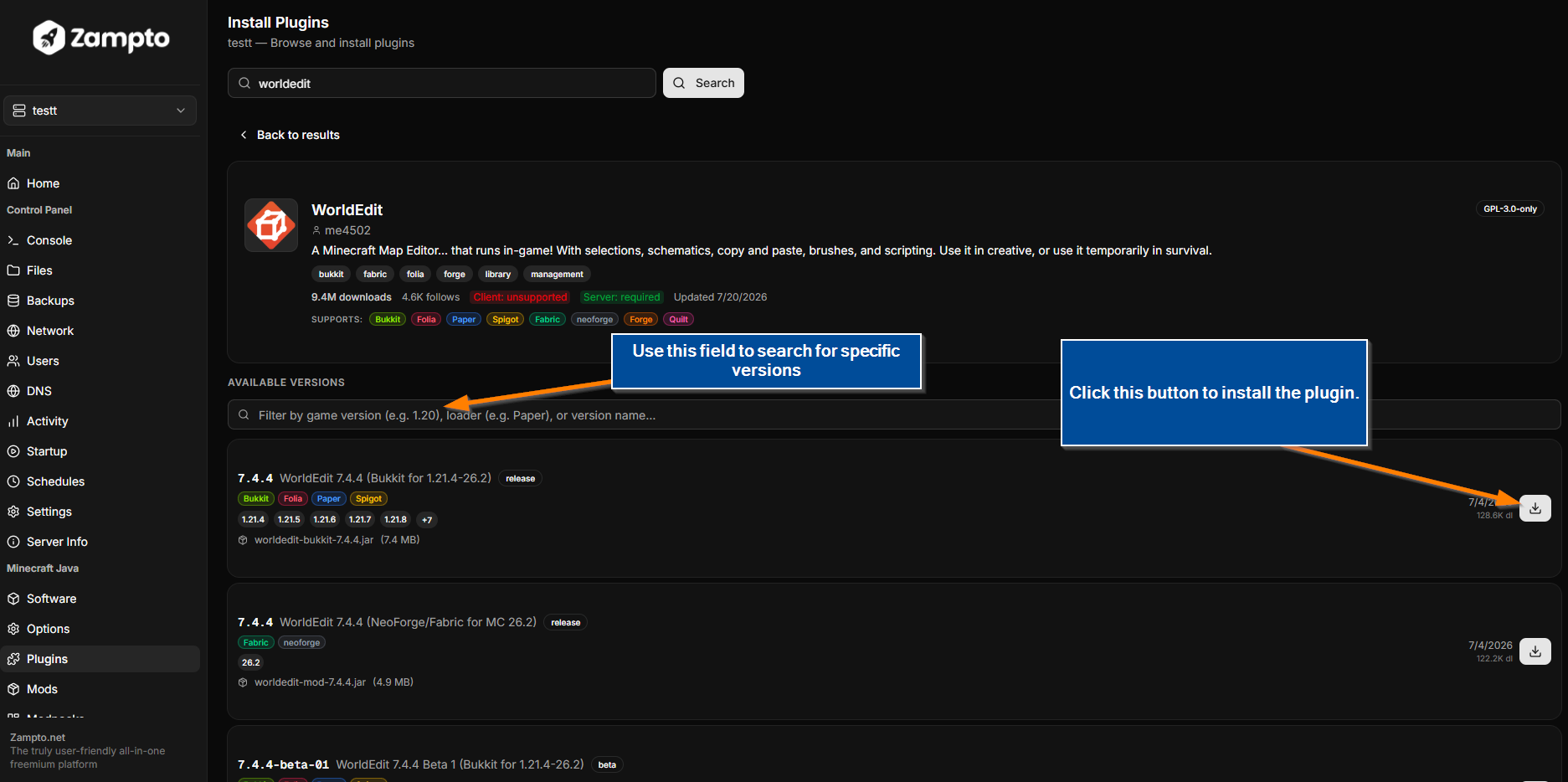Click the Schedules clock icon
Screen dimensions: 1568x782
coord(13,481)
